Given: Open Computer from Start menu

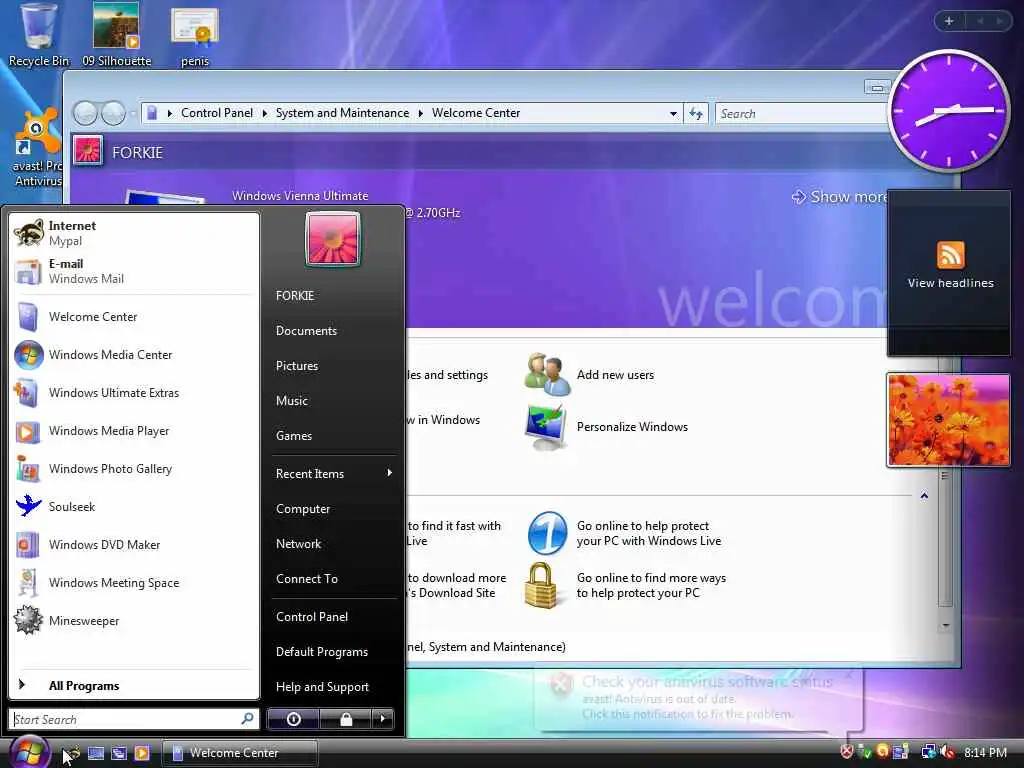Looking at the screenshot, I should point(334,509).
